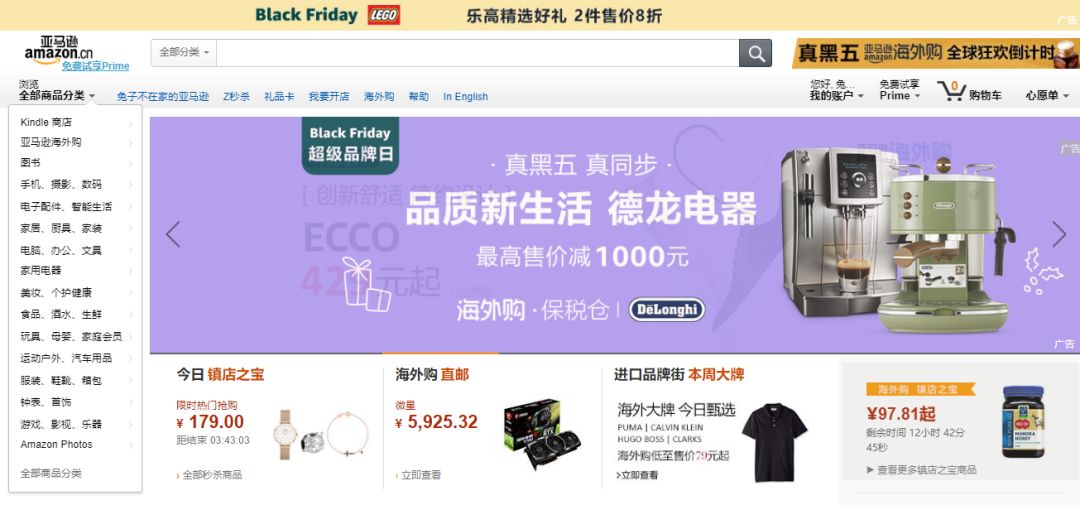Click the LEGO logo in top banner
This screenshot has height=505, width=1080.
pyautogui.click(x=384, y=15)
